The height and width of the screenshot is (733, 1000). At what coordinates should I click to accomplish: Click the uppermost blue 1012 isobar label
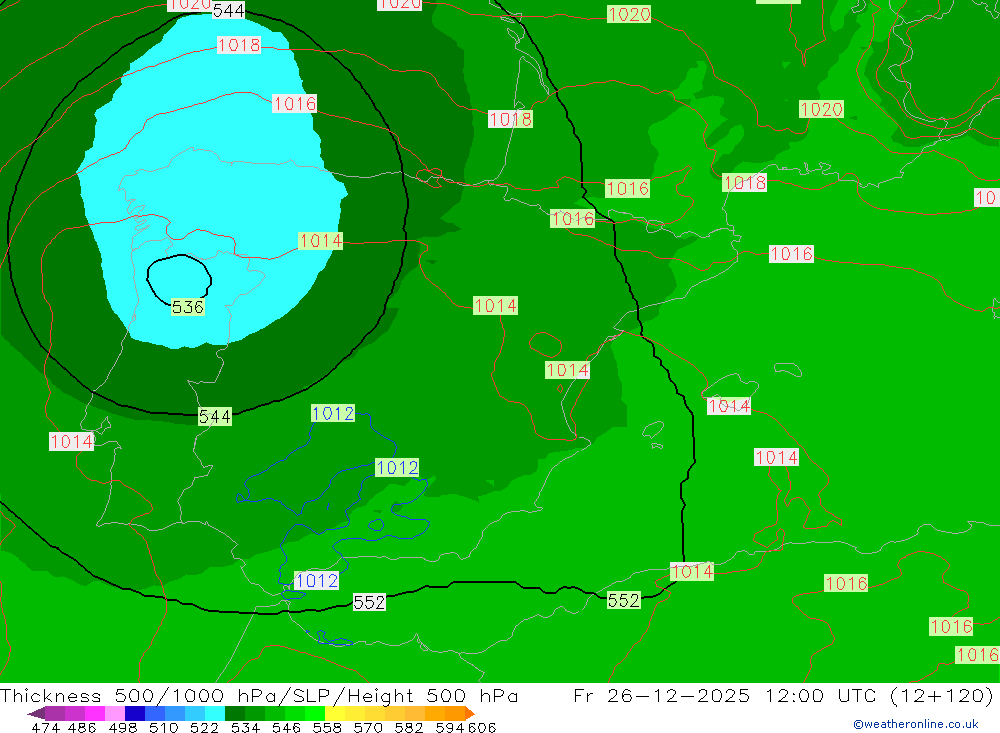coord(333,413)
